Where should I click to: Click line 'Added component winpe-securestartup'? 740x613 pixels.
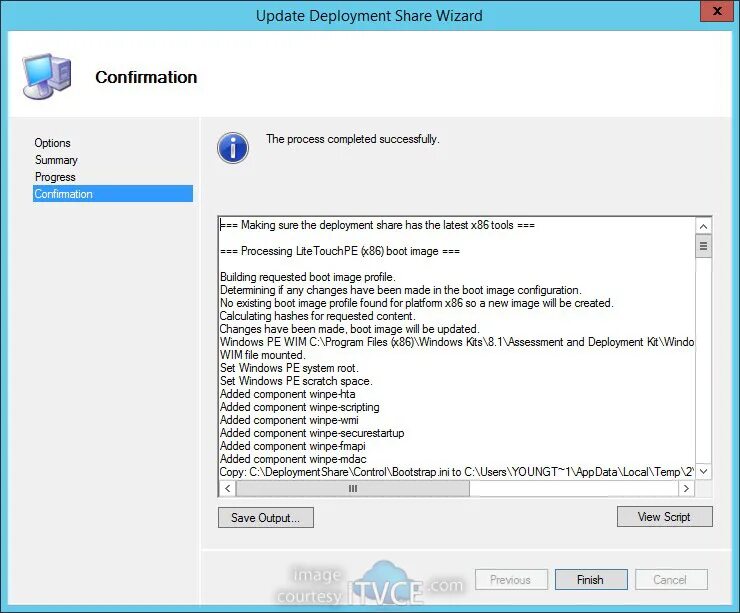tap(312, 433)
